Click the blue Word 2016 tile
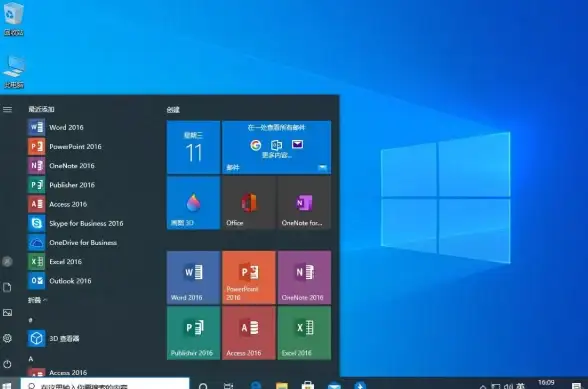588x389 pixels. (x=193, y=277)
